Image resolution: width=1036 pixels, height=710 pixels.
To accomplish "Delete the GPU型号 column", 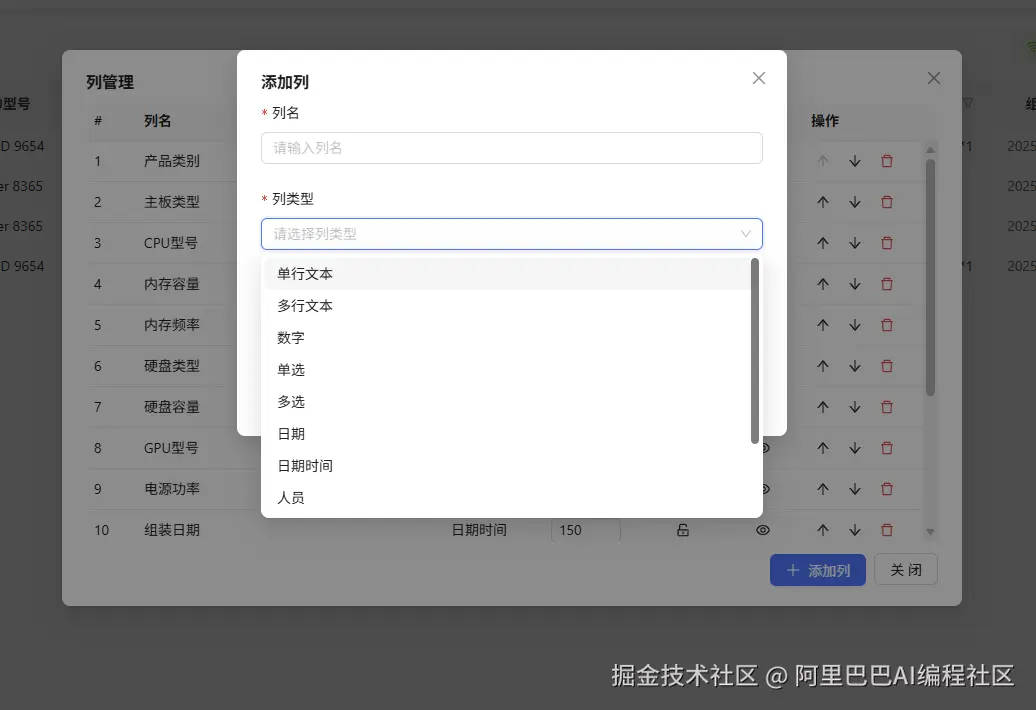I will pos(887,448).
